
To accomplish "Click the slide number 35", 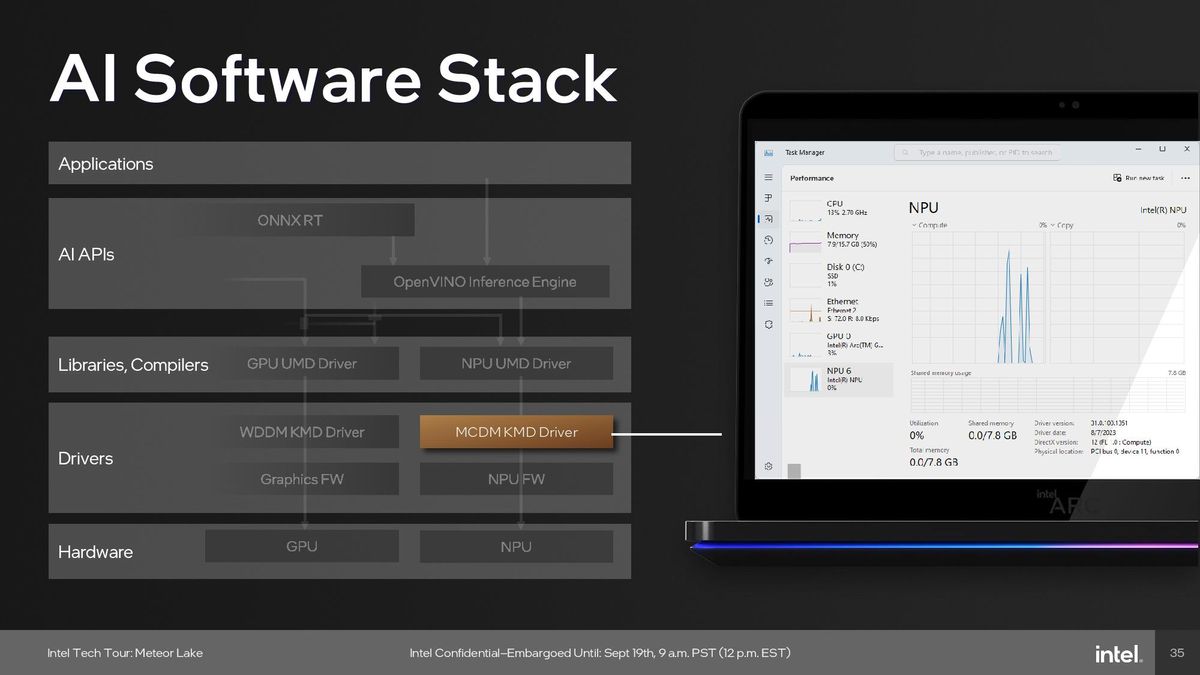I will [x=1177, y=653].
